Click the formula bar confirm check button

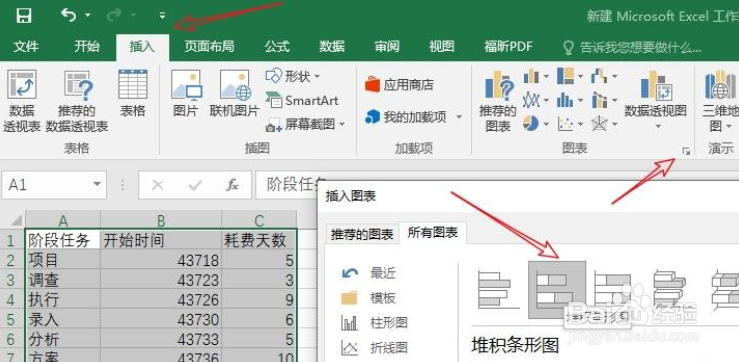click(195, 185)
